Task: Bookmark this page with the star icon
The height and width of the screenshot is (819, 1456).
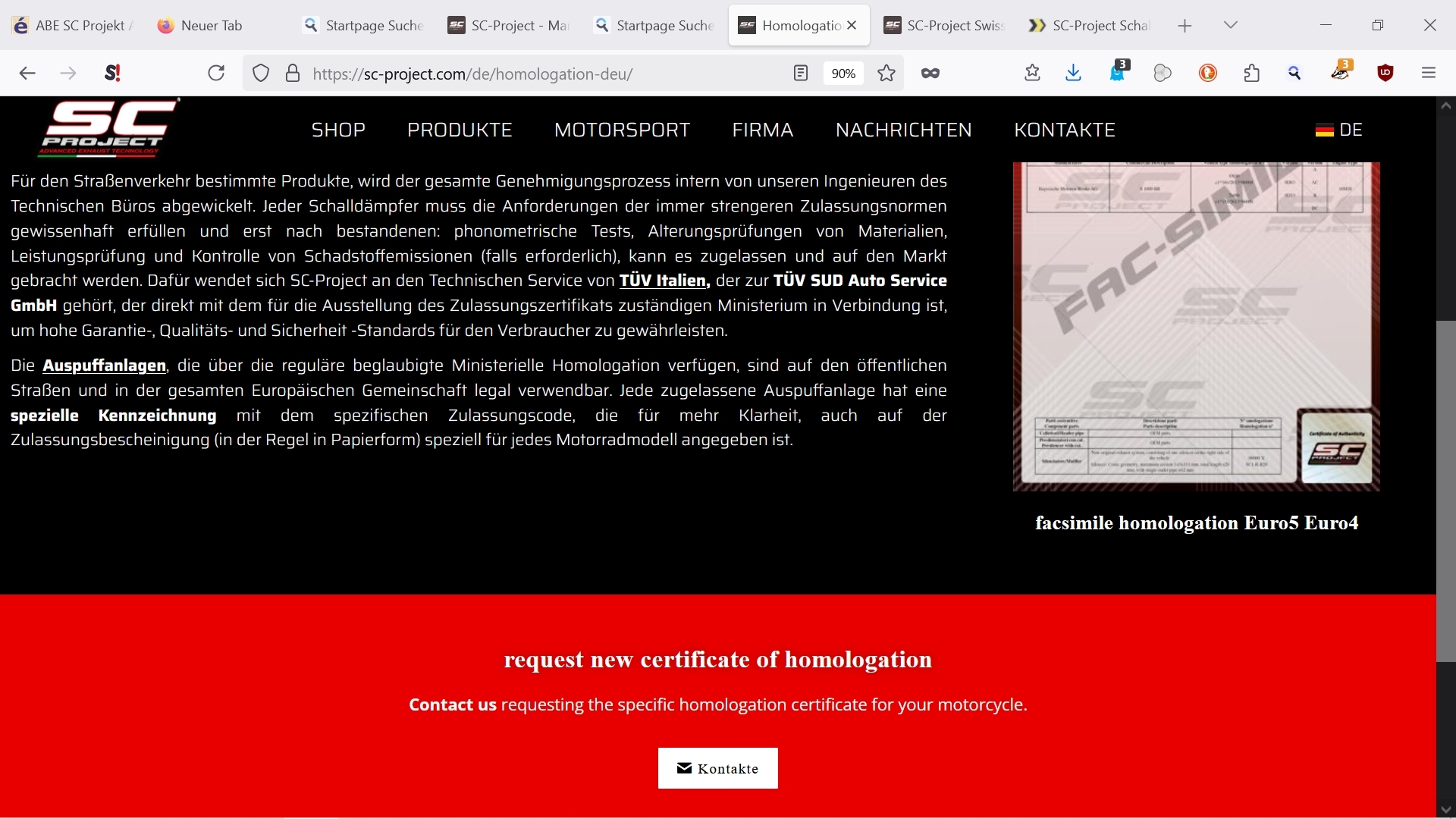Action: [x=886, y=74]
